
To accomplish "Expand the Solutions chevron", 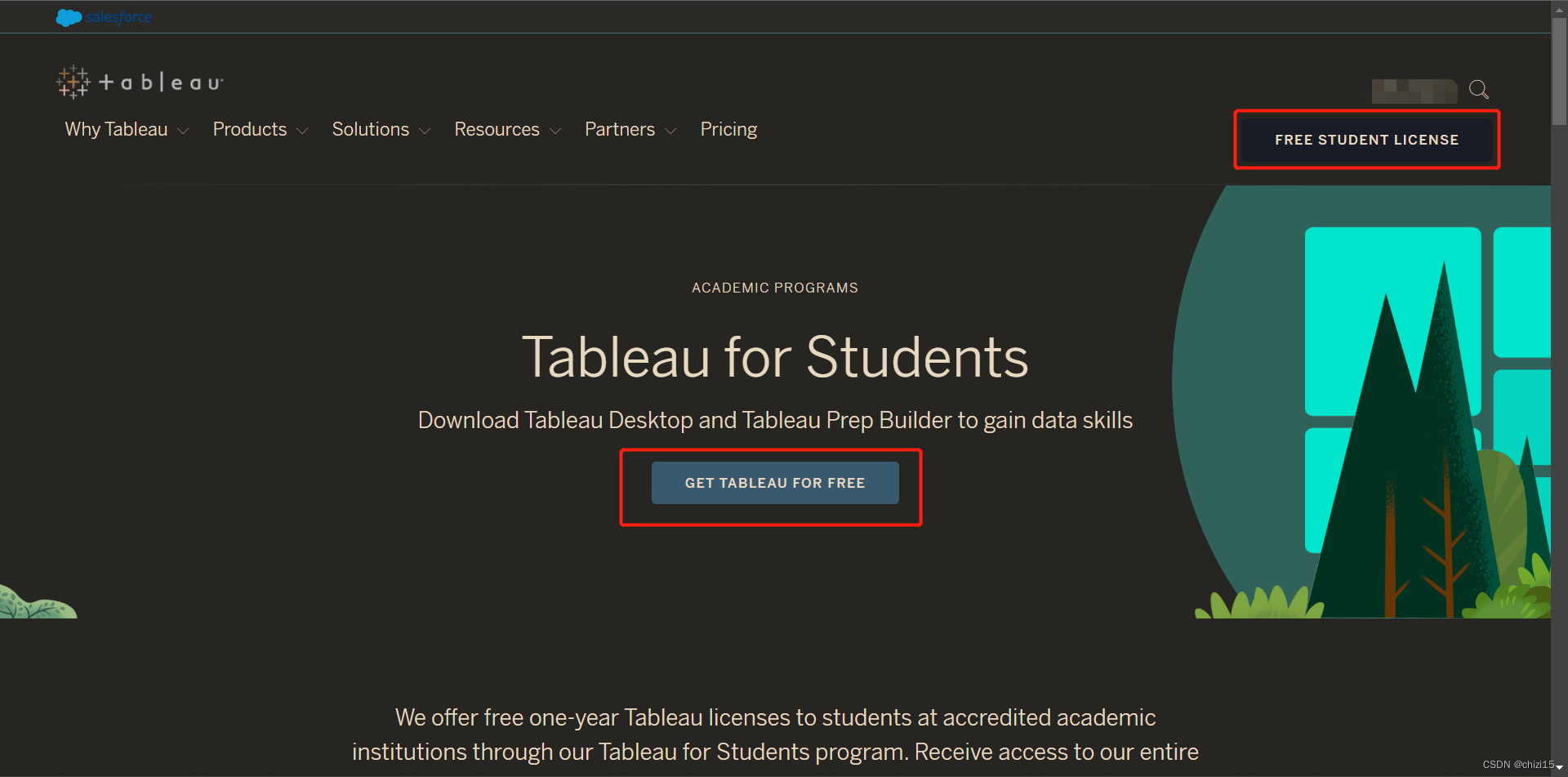I will pyautogui.click(x=425, y=131).
